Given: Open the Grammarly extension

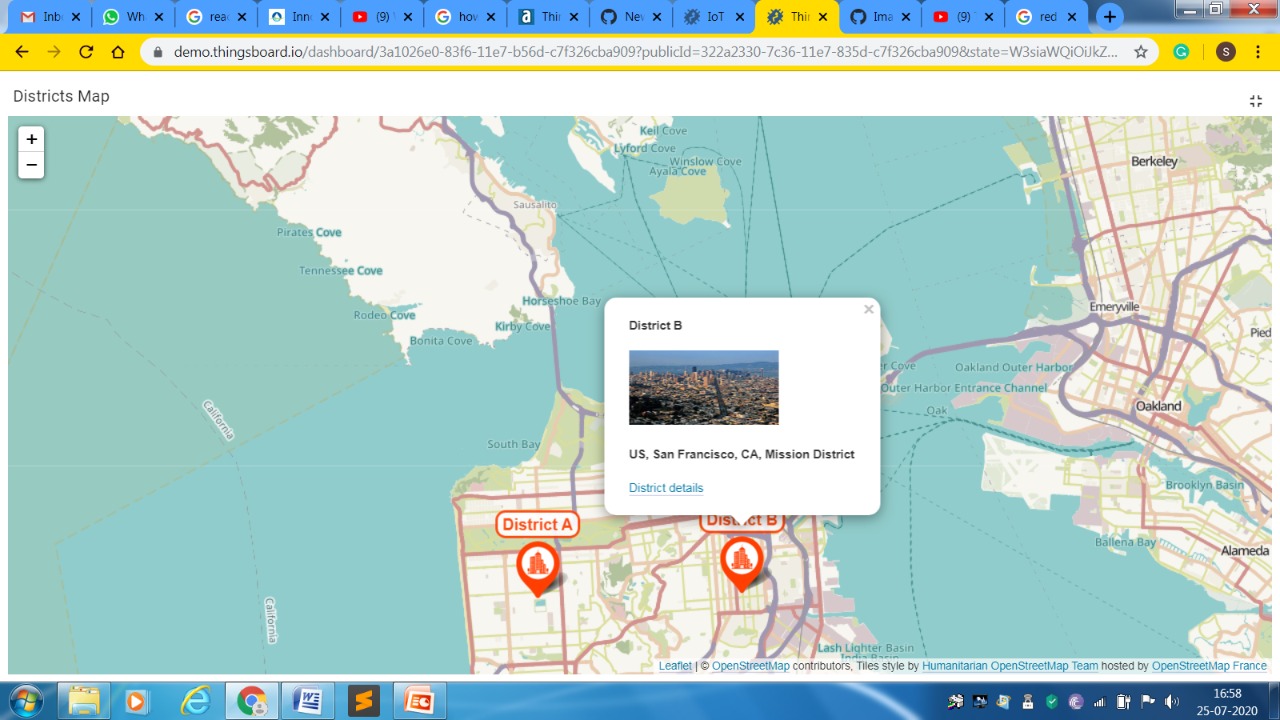Looking at the screenshot, I should [1181, 52].
